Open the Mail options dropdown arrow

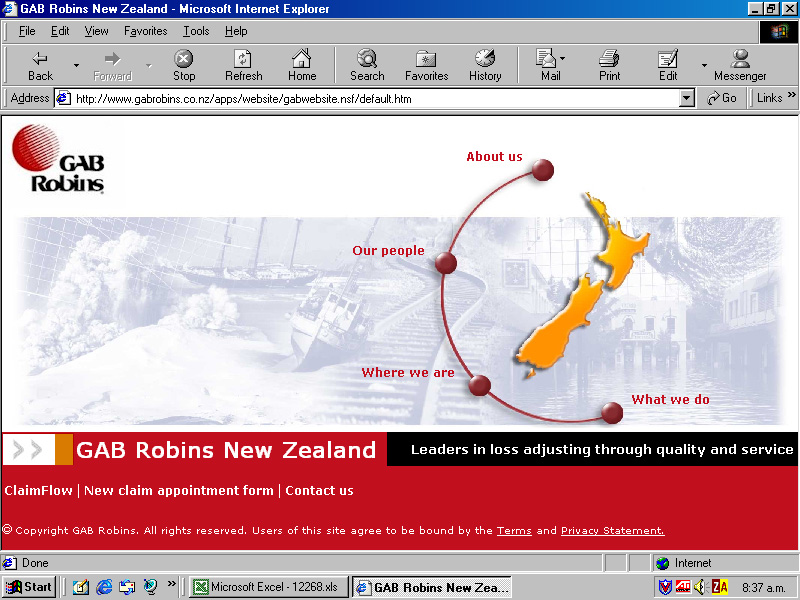click(x=563, y=58)
